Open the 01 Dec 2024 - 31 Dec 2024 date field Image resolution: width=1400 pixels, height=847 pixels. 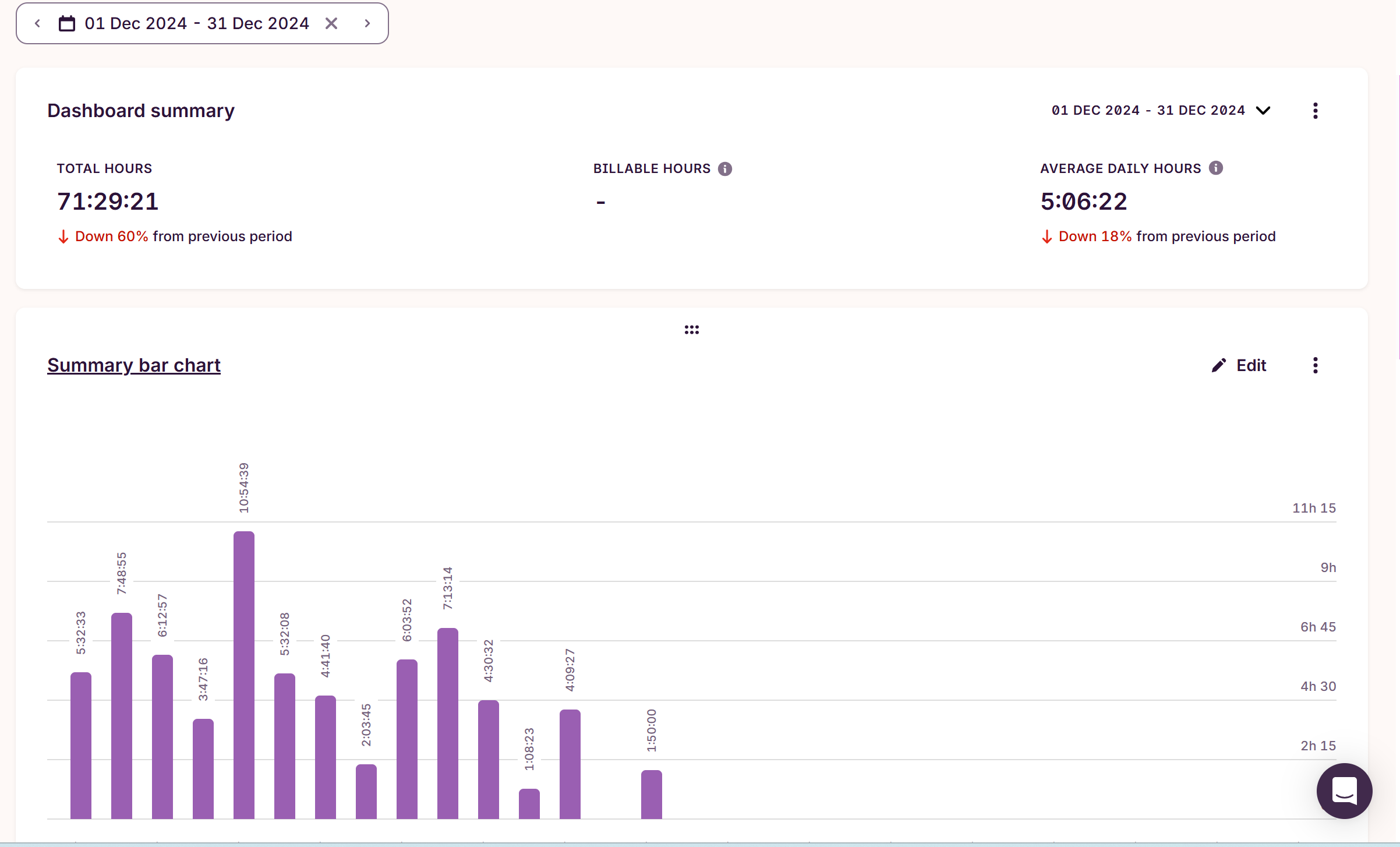click(197, 23)
